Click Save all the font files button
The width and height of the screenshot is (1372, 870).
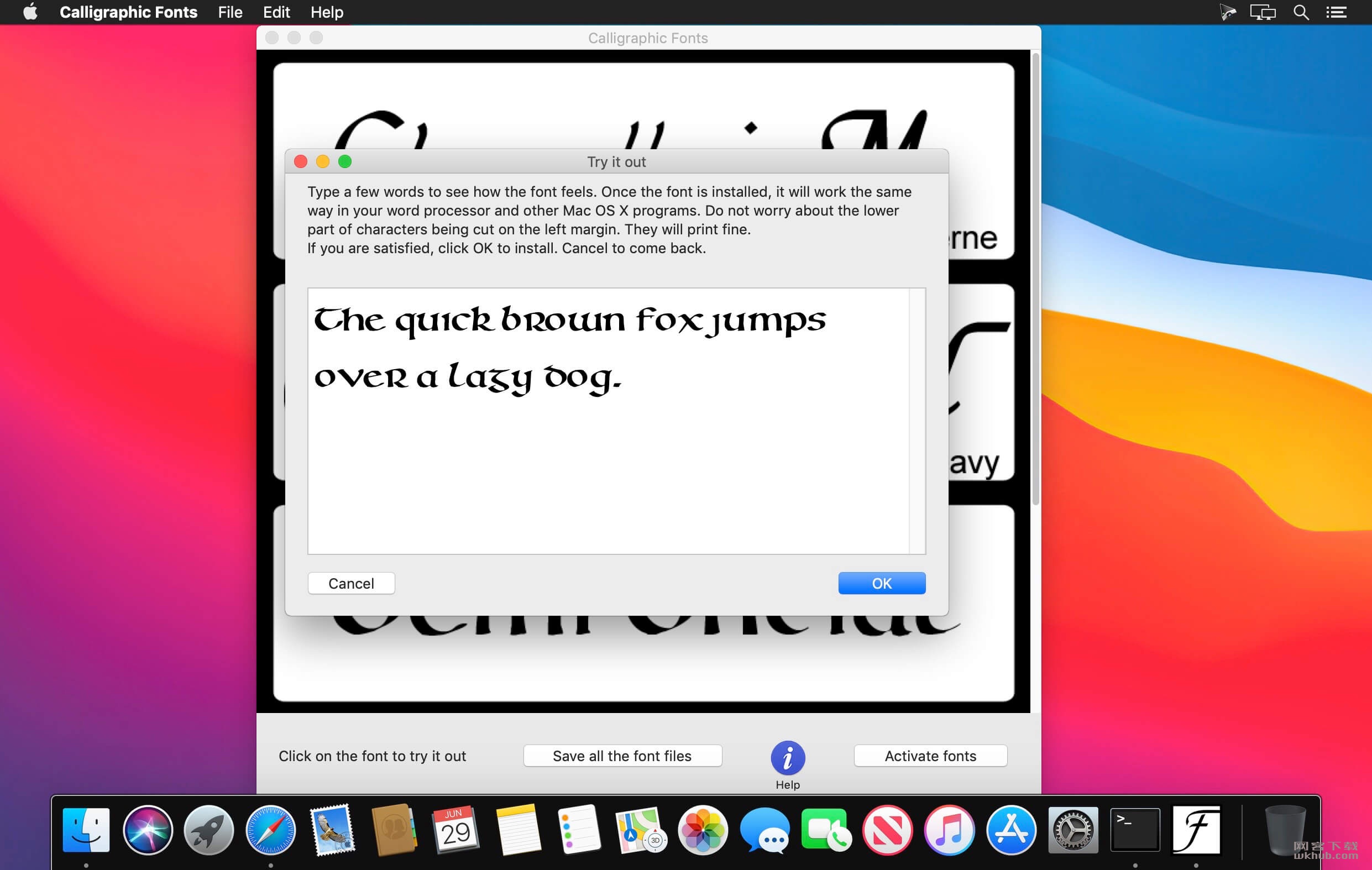(622, 756)
